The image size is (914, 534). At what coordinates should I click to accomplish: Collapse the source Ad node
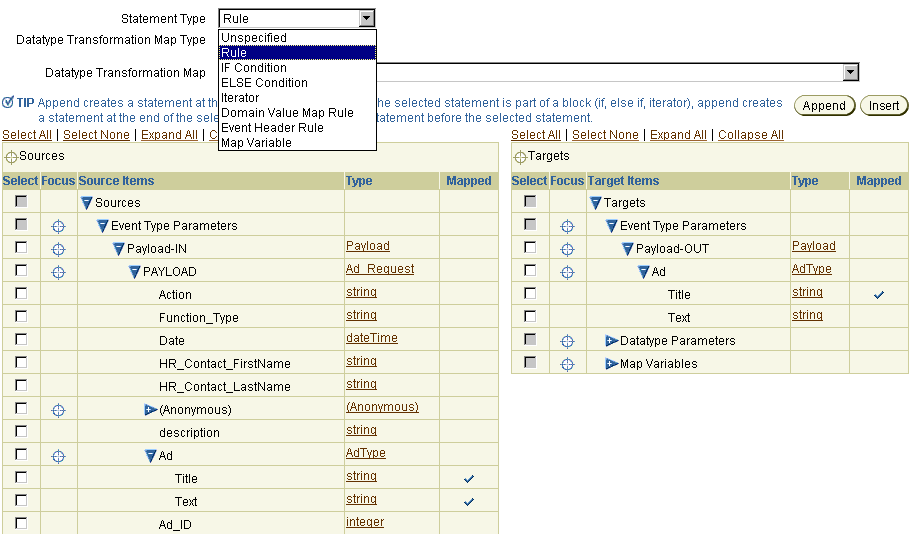click(150, 456)
